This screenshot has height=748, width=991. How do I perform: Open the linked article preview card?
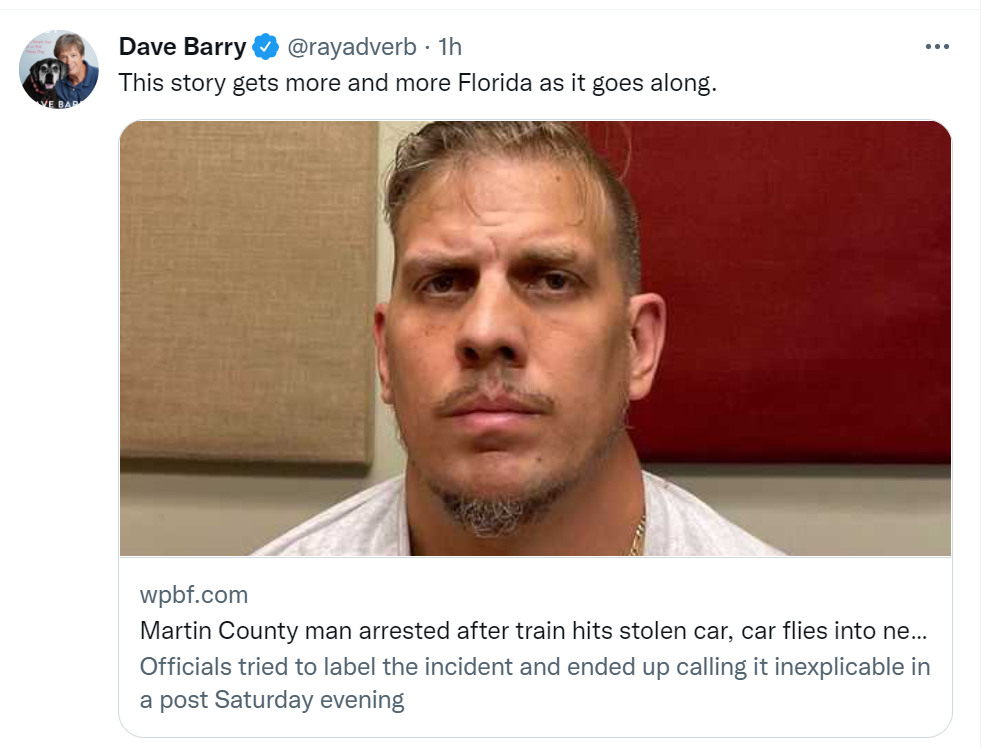[535, 420]
